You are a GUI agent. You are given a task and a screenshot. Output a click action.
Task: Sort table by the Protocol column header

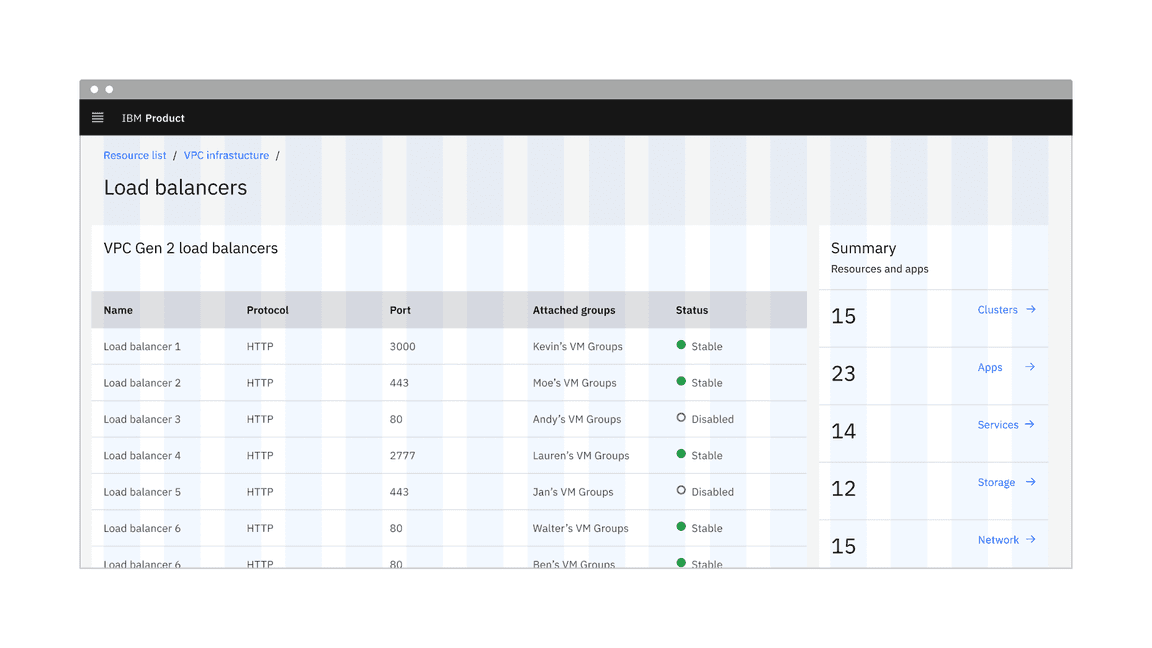[x=267, y=310]
